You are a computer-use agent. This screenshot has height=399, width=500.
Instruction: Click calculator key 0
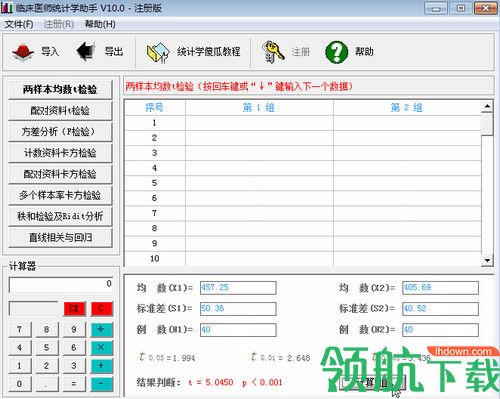pos(19,384)
